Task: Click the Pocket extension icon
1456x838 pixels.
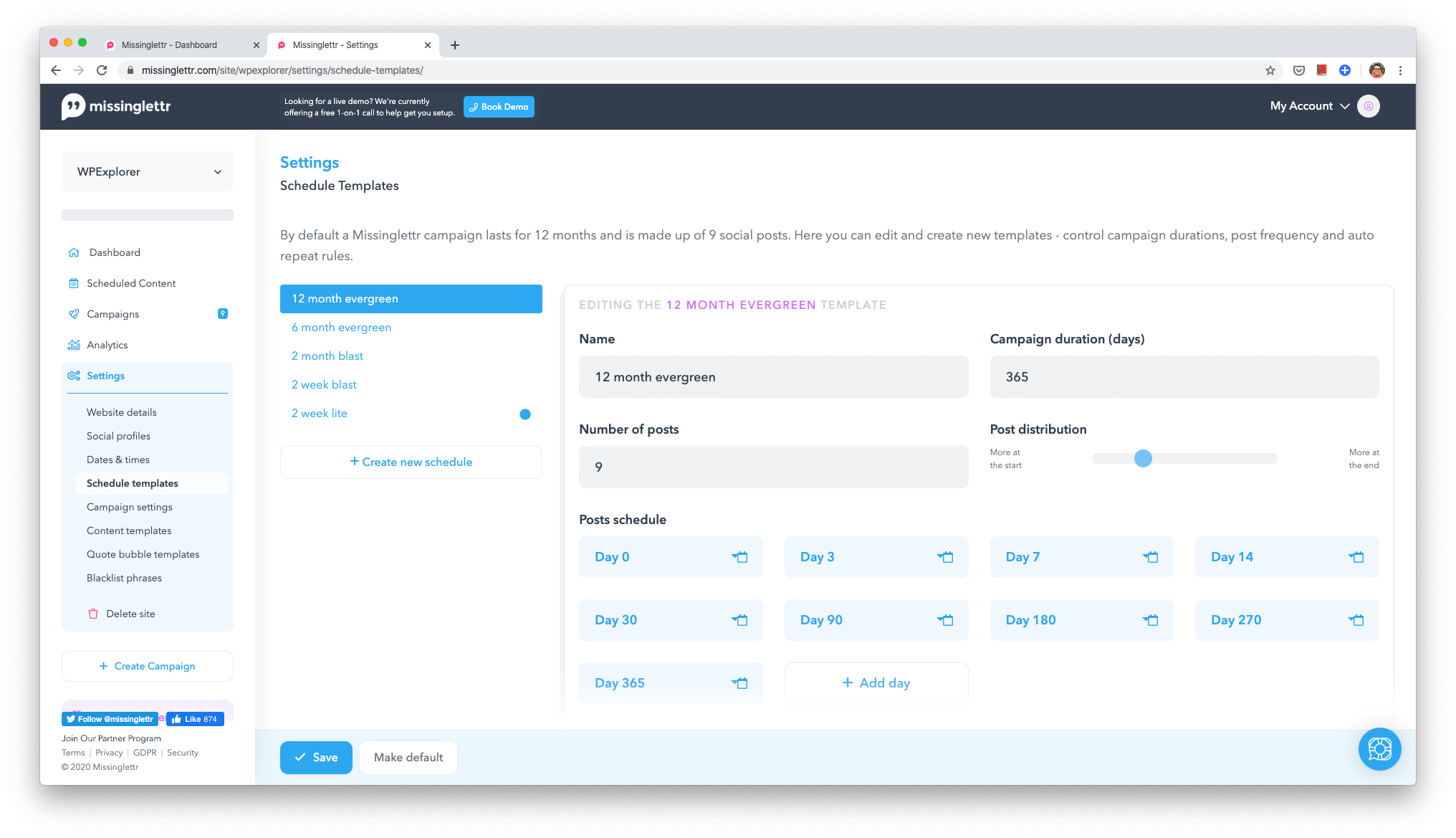Action: [1298, 70]
